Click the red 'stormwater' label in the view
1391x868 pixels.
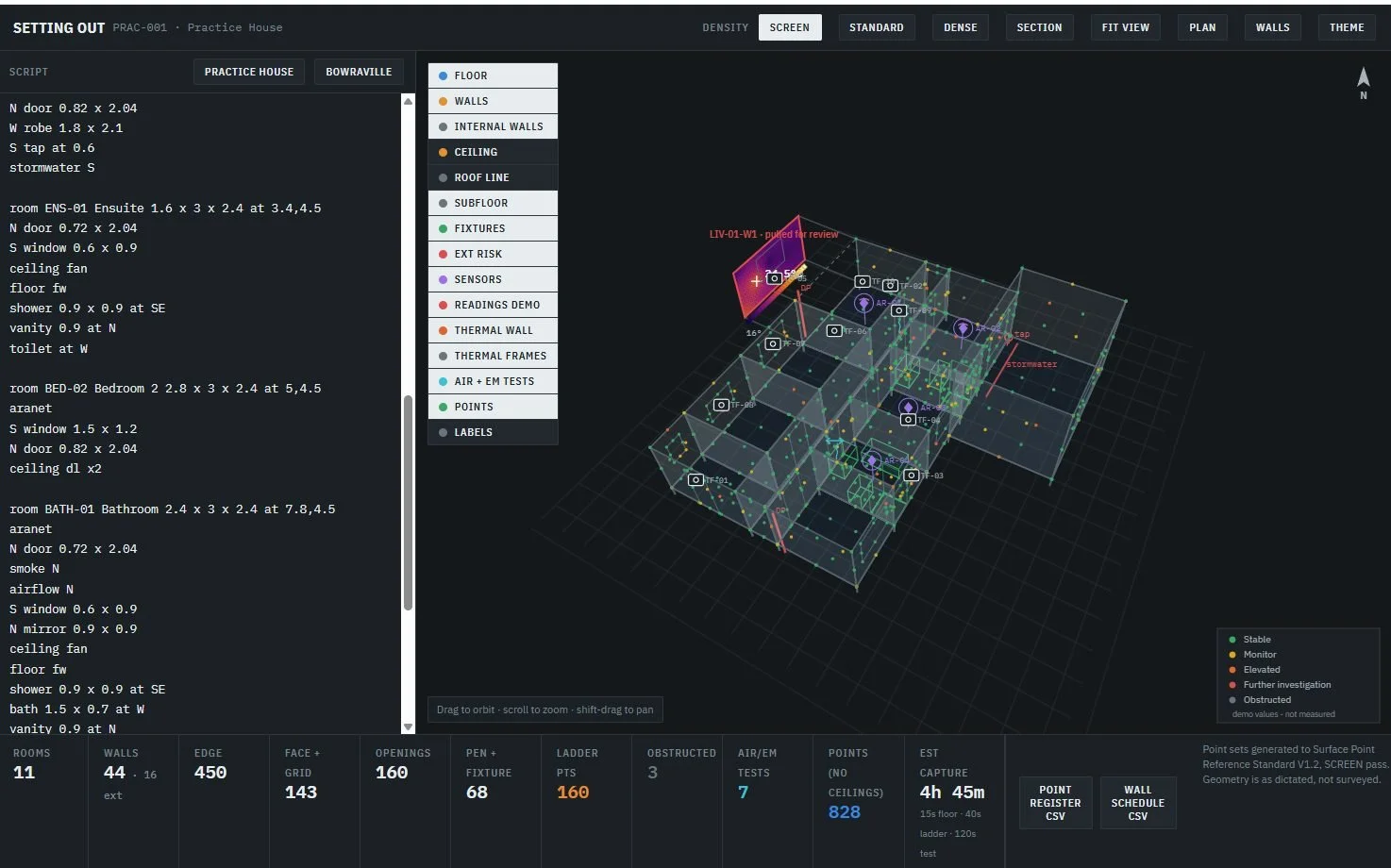point(1031,364)
